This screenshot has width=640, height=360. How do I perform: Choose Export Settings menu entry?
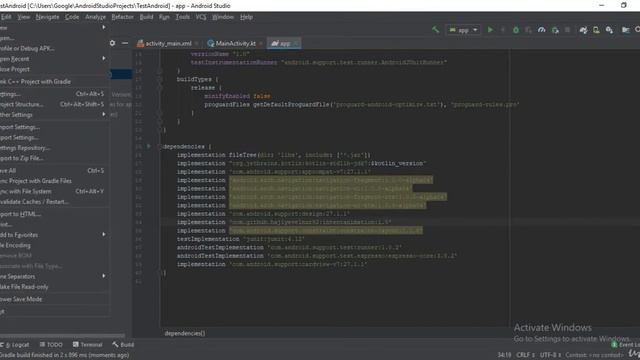pyautogui.click(x=54, y=138)
